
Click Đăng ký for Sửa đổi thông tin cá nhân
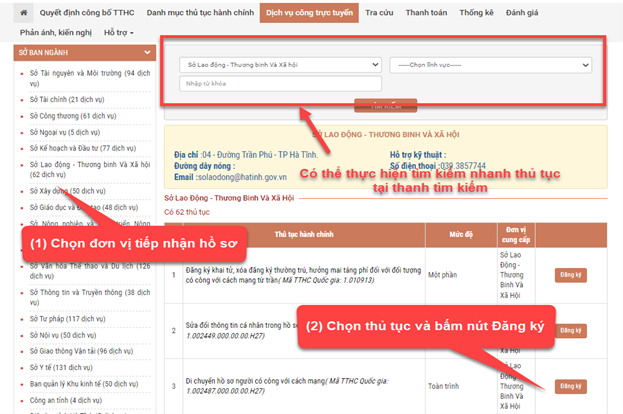[x=571, y=331]
